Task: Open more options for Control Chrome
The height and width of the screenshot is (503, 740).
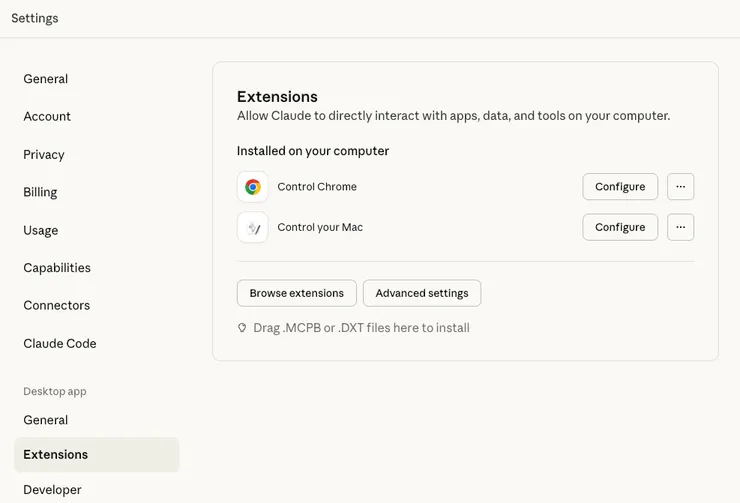Action: click(680, 187)
